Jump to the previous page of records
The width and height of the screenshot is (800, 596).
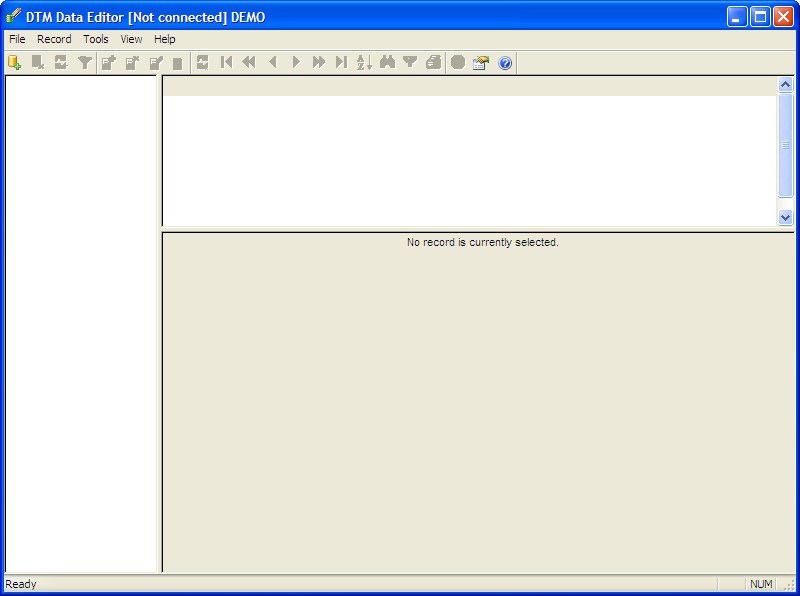point(249,63)
